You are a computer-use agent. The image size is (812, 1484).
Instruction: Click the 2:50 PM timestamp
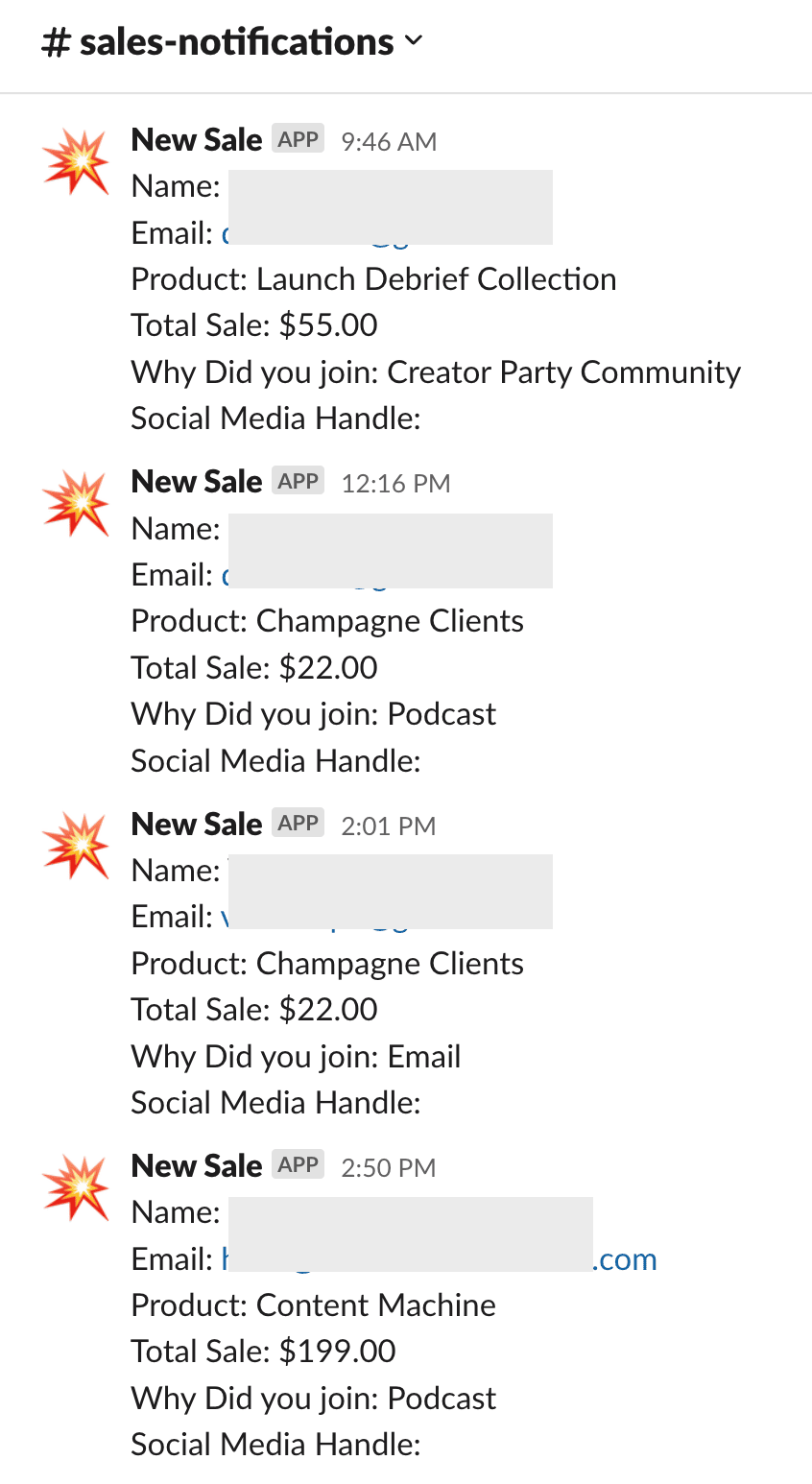388,1168
